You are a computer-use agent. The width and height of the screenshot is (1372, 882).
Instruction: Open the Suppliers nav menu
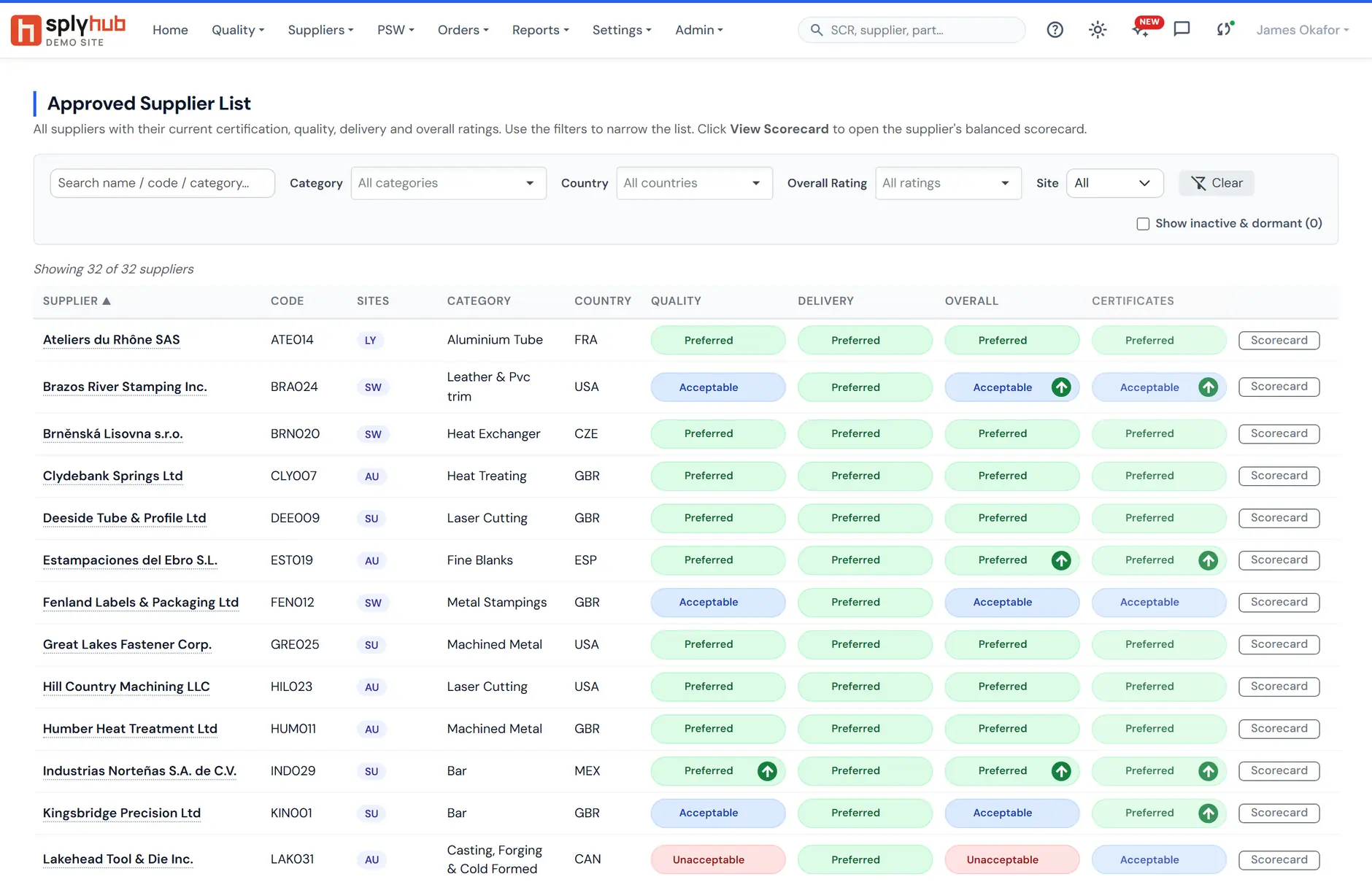pos(320,30)
